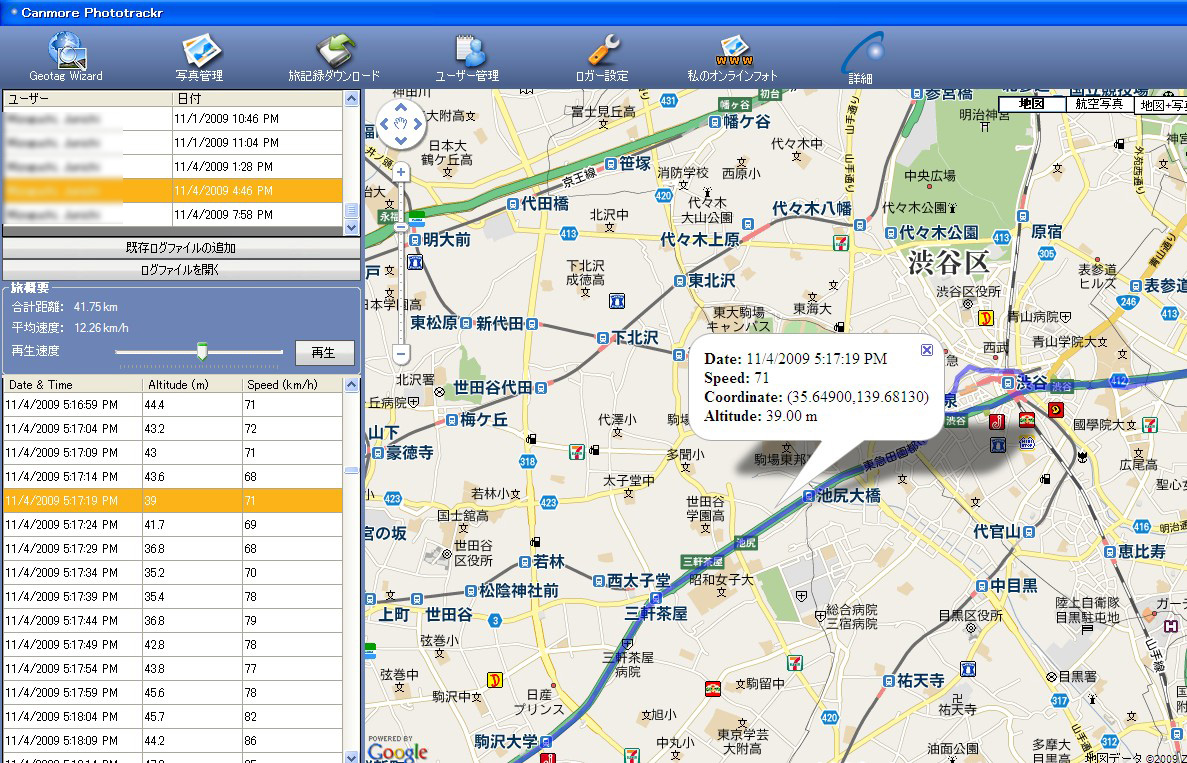This screenshot has height=763, width=1187.
Task: Click the 詳細 details icon
Action: [861, 58]
